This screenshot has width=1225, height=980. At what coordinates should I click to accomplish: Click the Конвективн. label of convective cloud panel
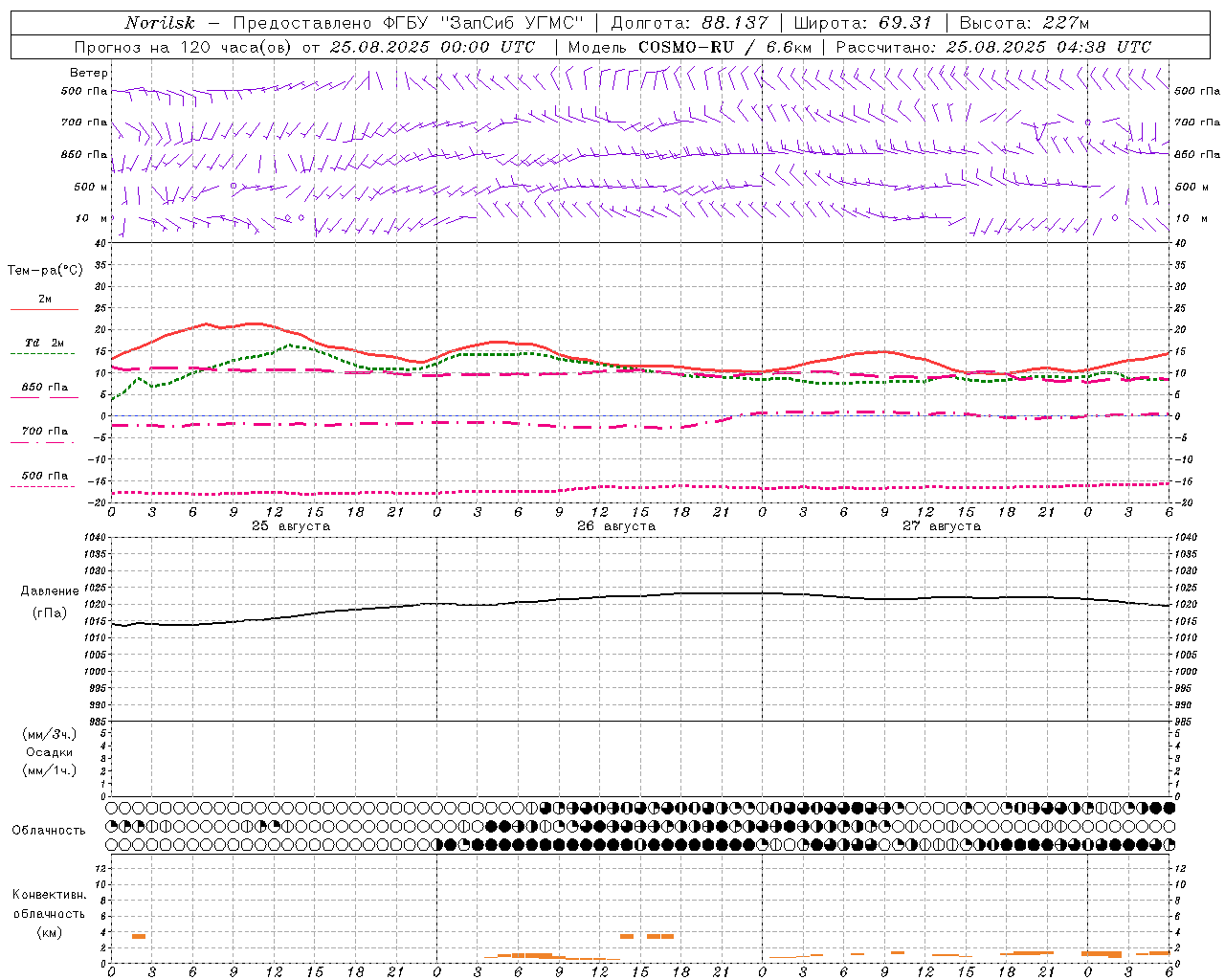click(x=50, y=895)
